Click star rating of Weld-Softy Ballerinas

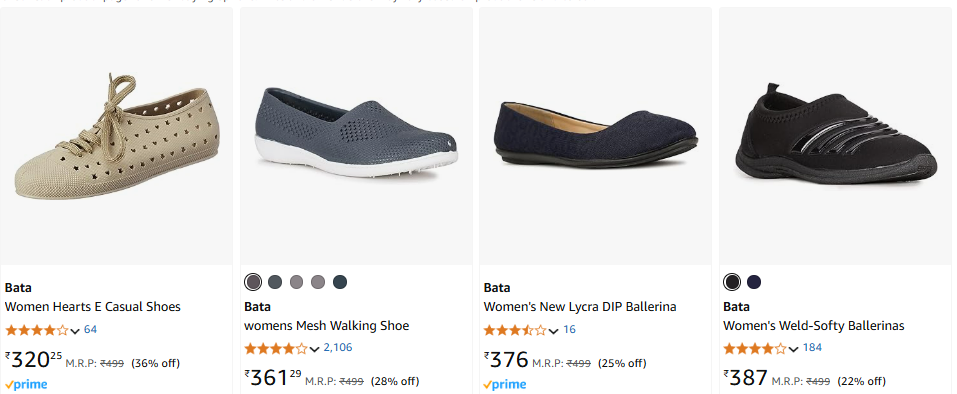coord(755,349)
